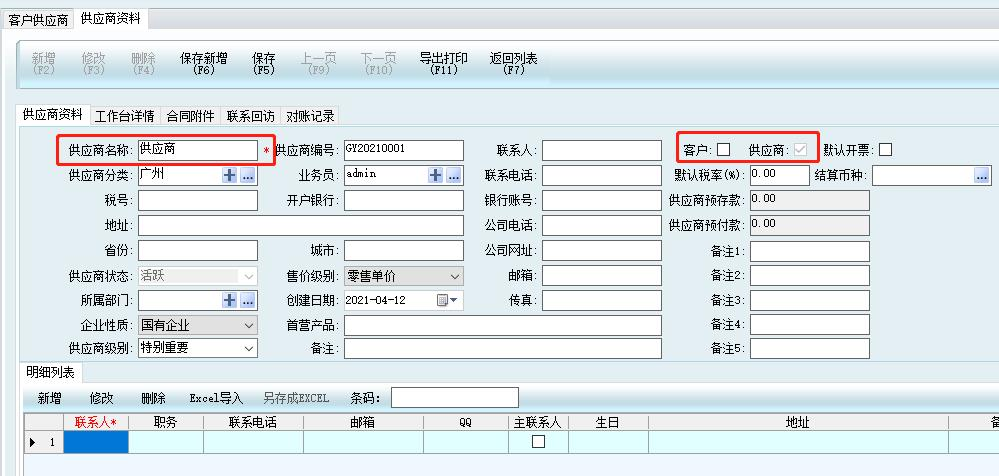The width and height of the screenshot is (999, 476).
Task: Click Excel导入 in detail list toolbar
Action: (x=216, y=398)
